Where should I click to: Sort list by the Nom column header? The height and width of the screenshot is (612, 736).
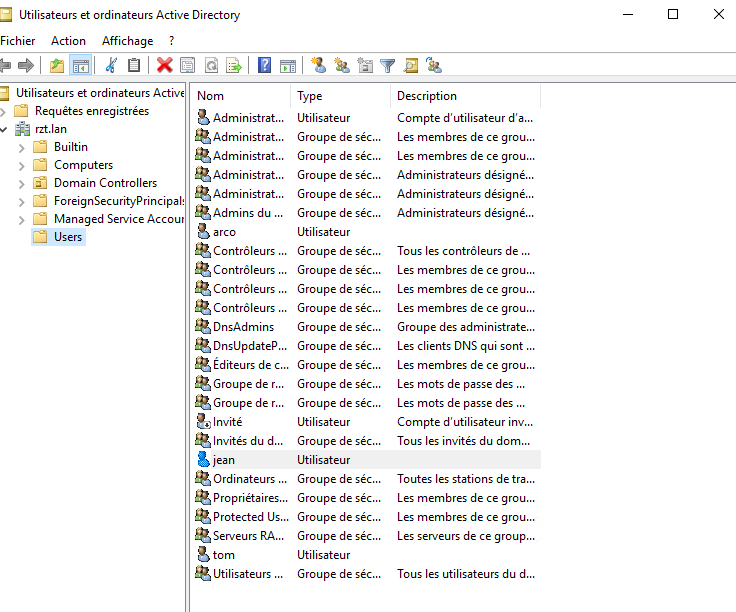pyautogui.click(x=240, y=96)
